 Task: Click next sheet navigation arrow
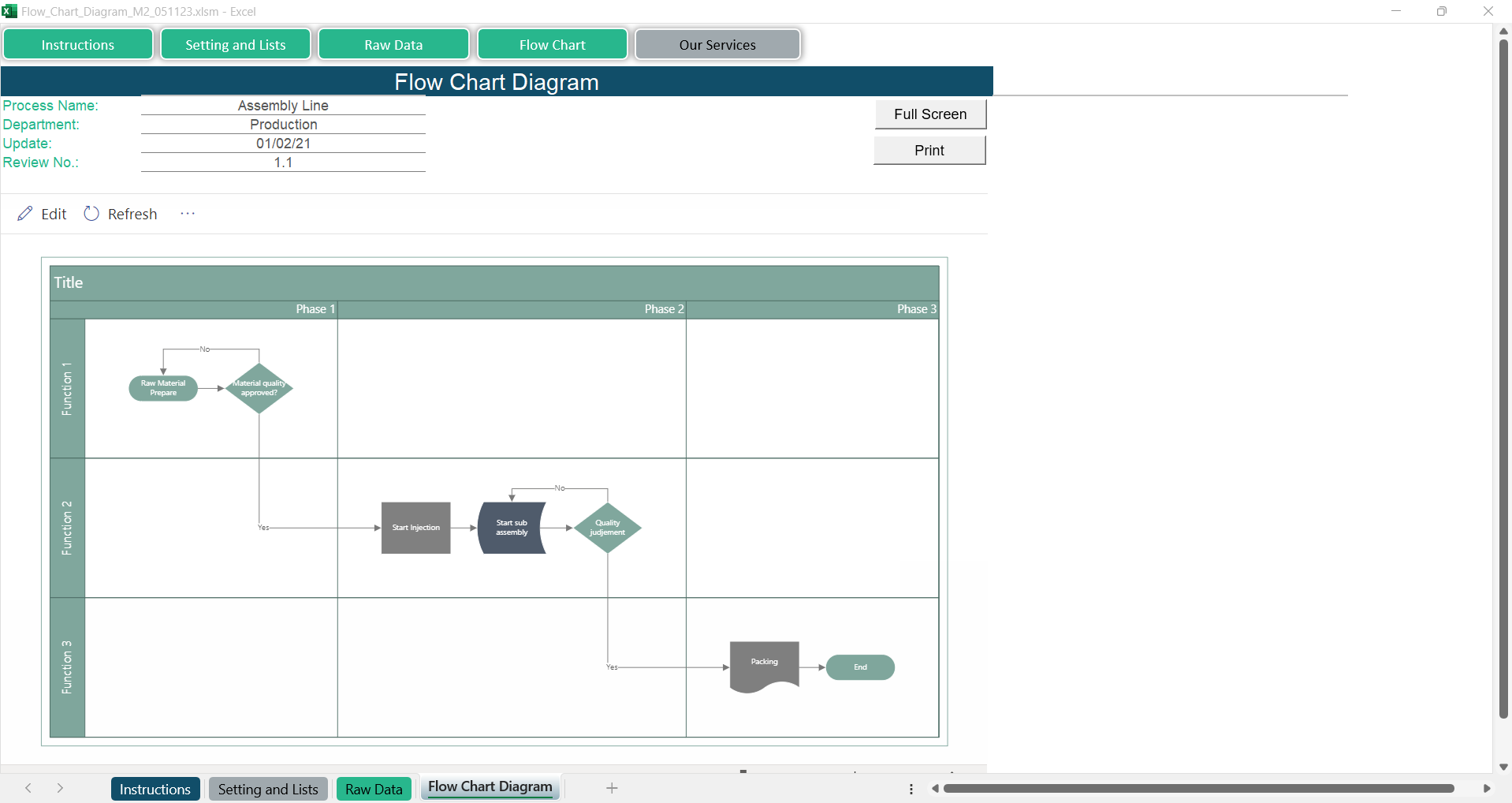pos(60,788)
